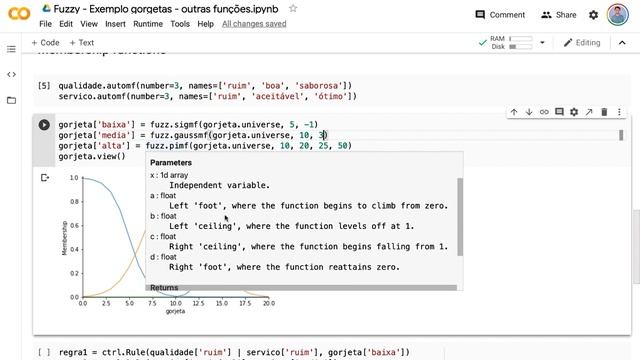640x360 pixels.
Task: Open the Runtime menu
Action: [x=148, y=24]
